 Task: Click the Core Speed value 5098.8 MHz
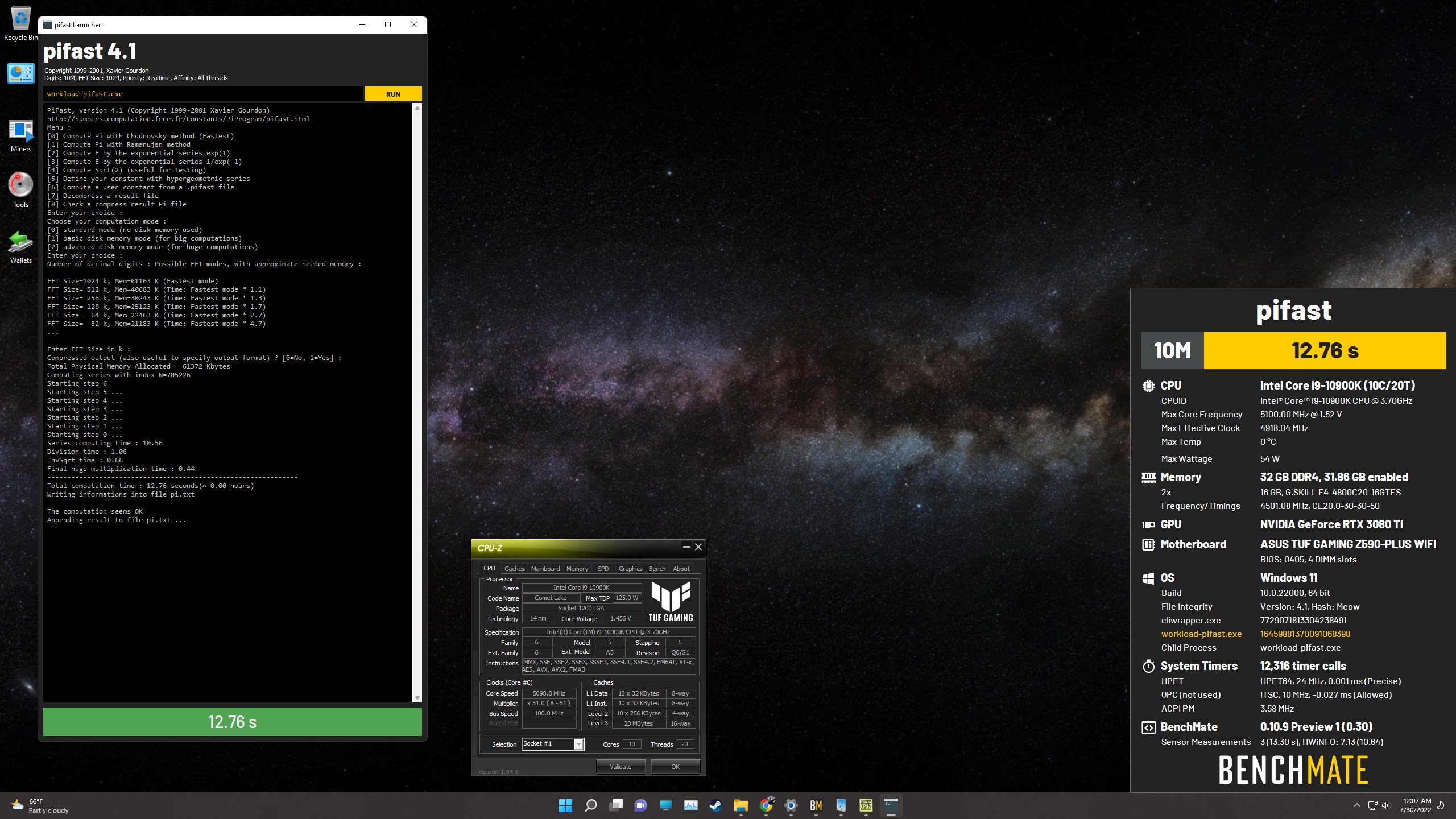click(x=549, y=693)
